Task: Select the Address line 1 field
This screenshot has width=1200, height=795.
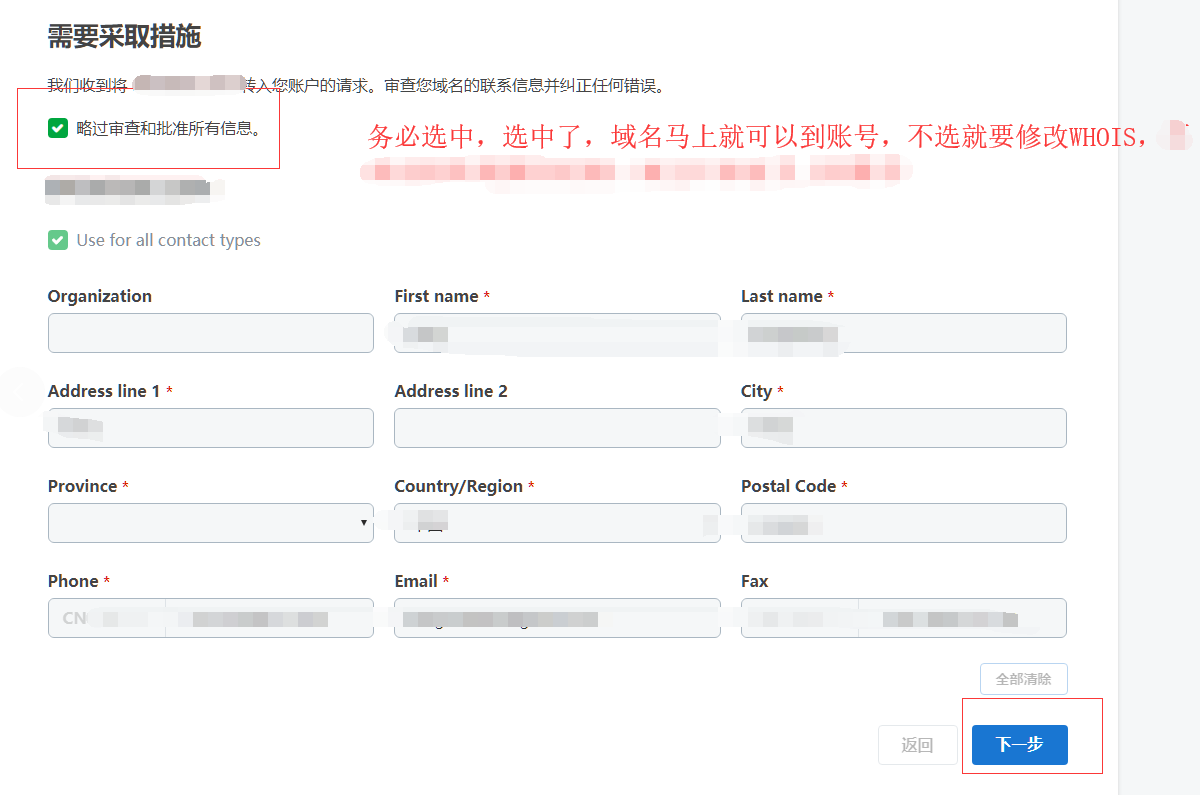Action: point(210,428)
